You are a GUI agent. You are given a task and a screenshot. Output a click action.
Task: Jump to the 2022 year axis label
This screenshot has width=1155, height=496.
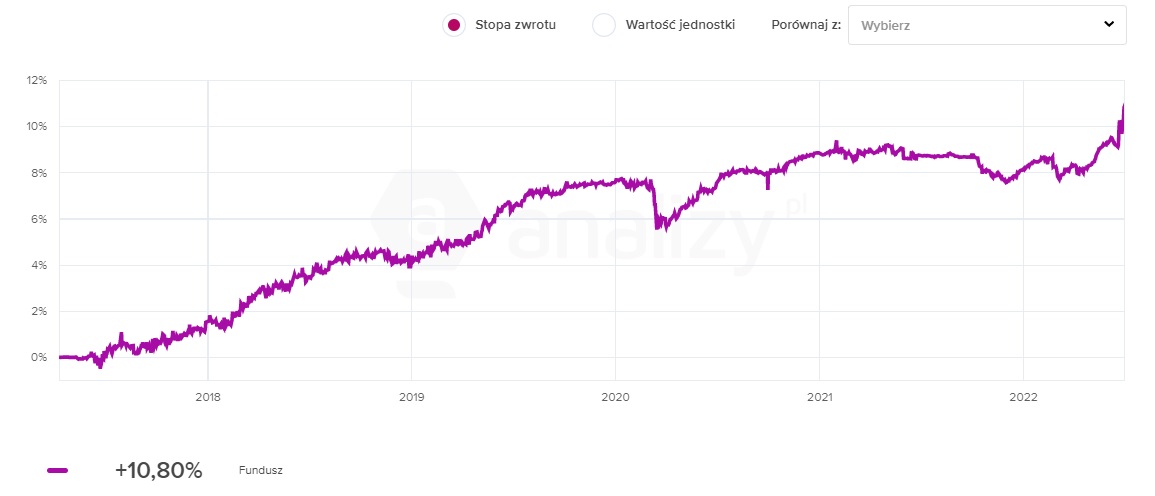(1023, 397)
